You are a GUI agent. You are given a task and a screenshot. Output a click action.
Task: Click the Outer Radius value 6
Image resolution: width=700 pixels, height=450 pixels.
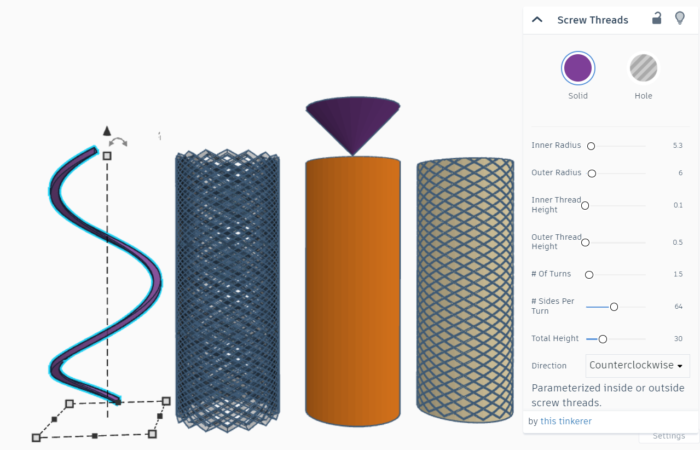tap(680, 173)
